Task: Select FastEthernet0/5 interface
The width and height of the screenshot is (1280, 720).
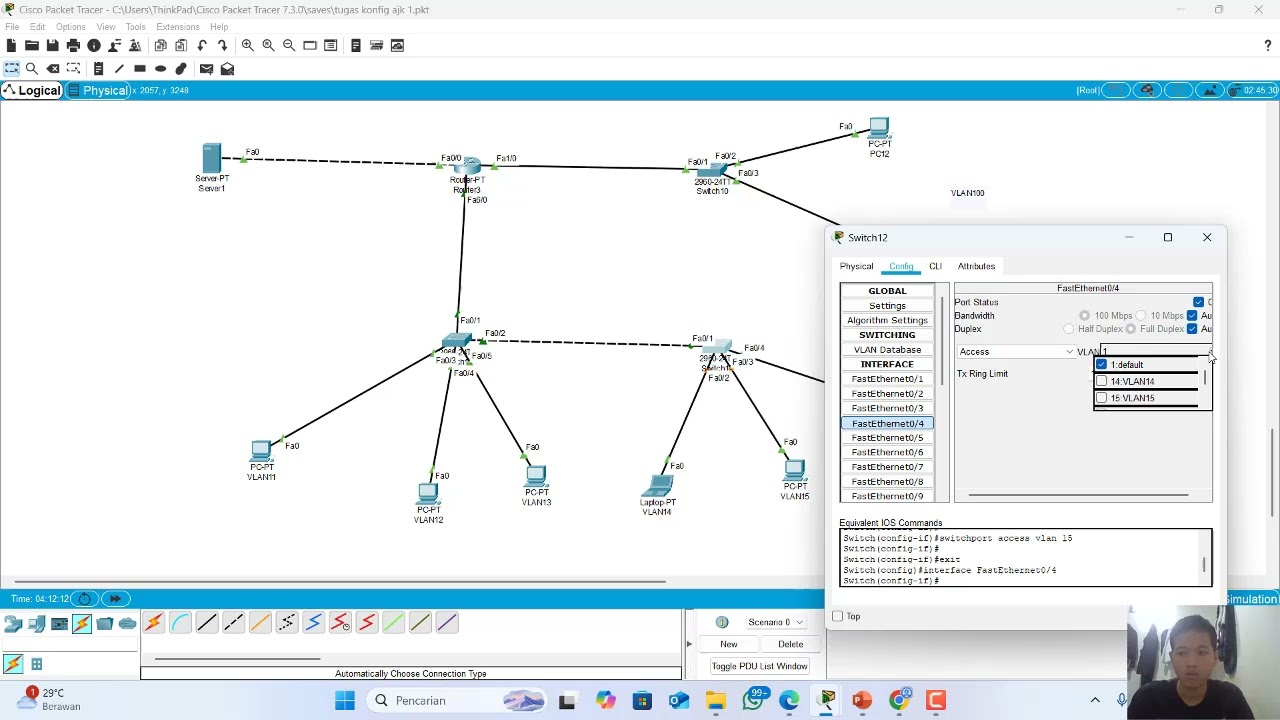Action: [887, 438]
